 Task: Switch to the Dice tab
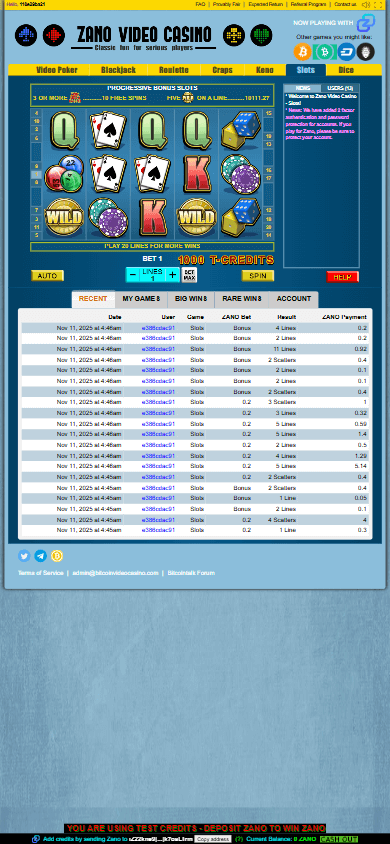pos(346,70)
